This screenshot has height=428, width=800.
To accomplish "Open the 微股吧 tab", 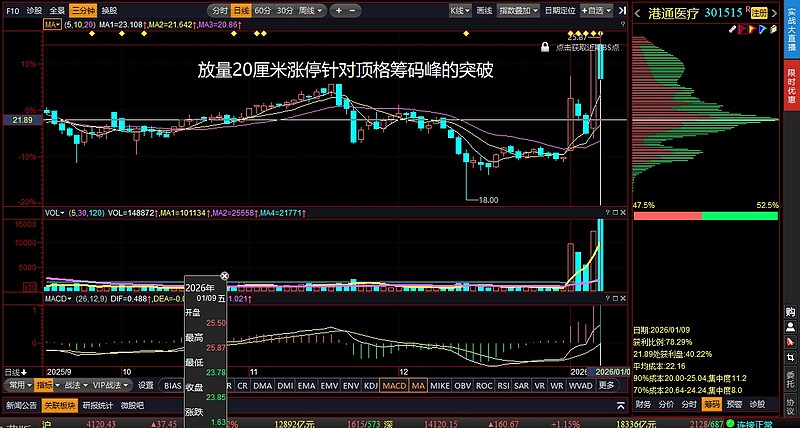I will click(x=132, y=406).
